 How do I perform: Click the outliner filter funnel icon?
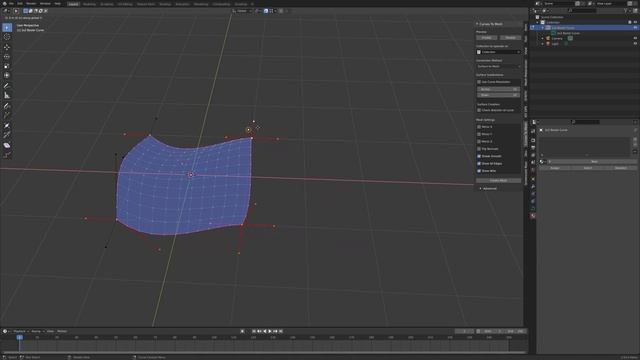[x=626, y=11]
